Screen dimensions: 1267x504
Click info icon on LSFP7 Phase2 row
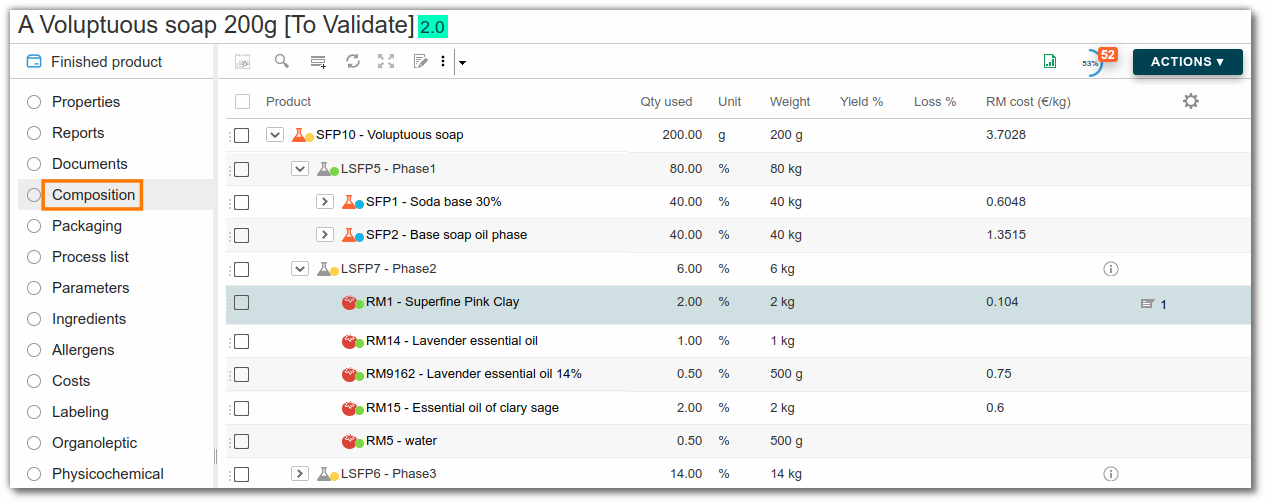pos(1110,269)
